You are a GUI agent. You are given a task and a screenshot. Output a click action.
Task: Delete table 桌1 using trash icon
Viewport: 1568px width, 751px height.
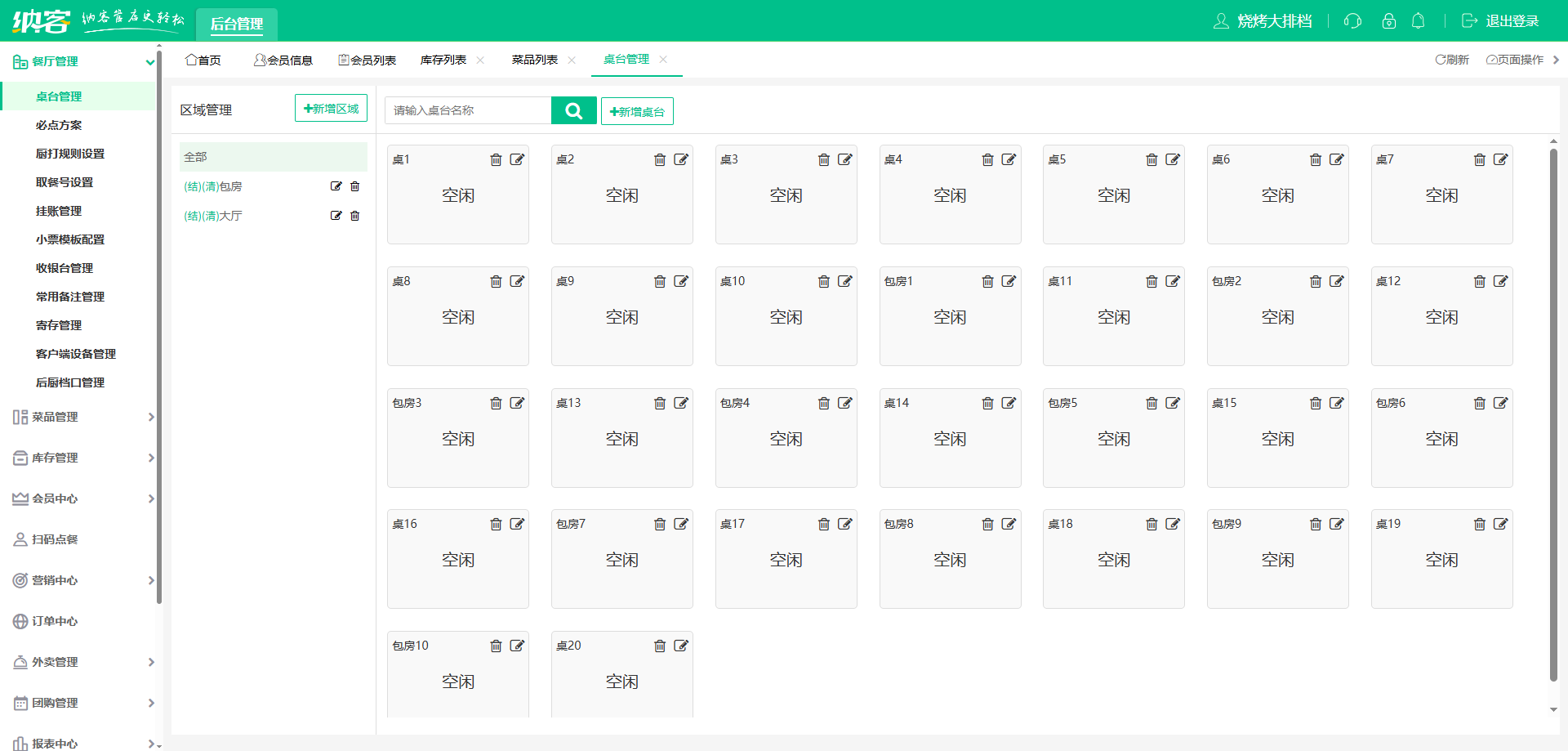496,159
